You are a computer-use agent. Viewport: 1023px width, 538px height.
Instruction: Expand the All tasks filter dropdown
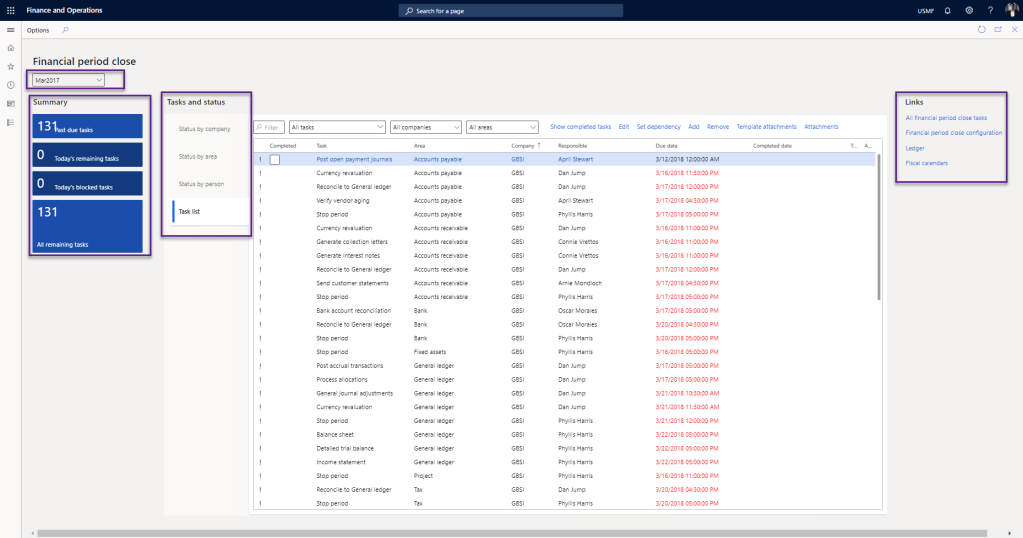(x=336, y=127)
